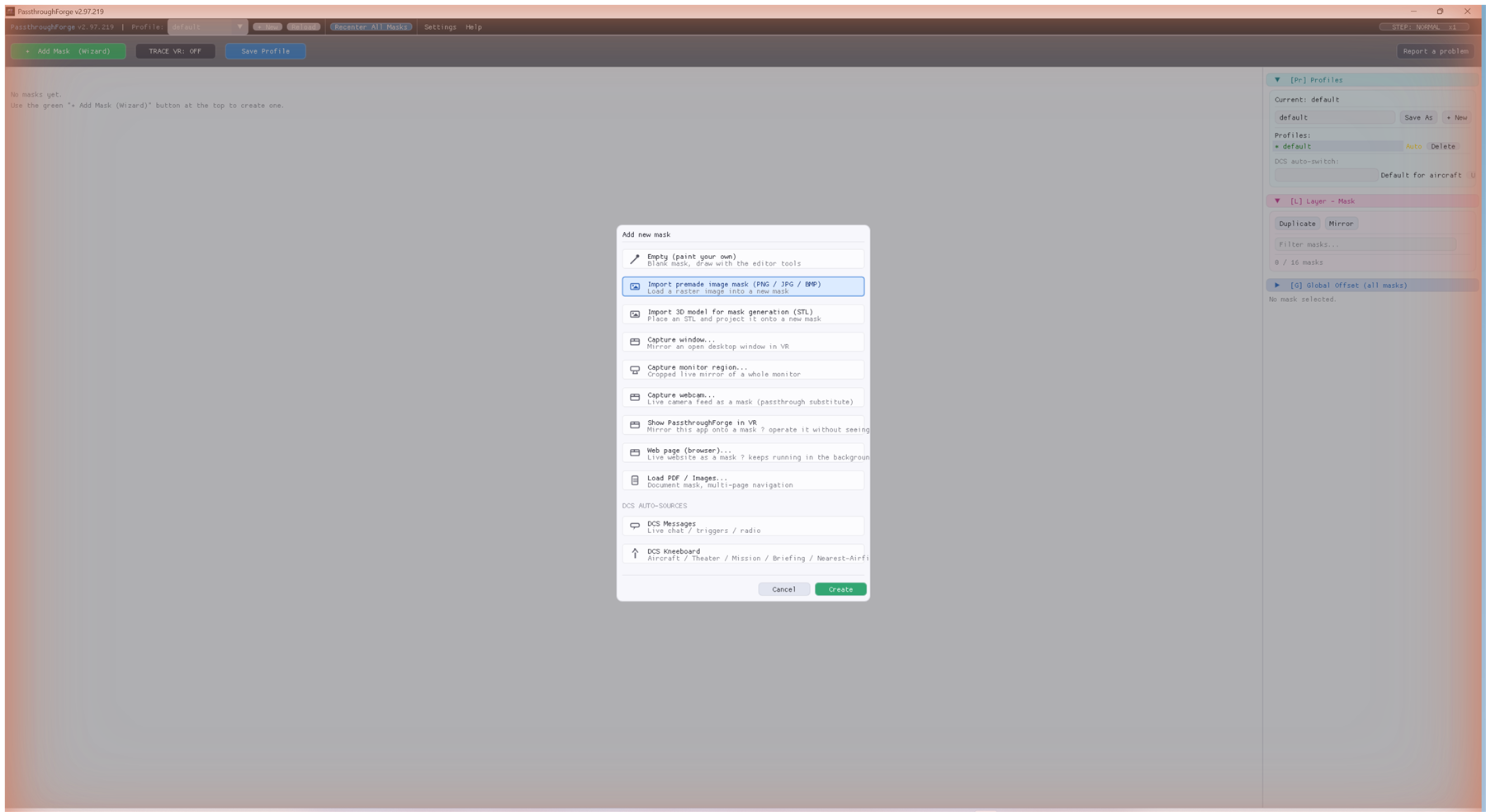Pick the Show PassthroughForge in VR icon
This screenshot has width=1486, height=812.
634,425
